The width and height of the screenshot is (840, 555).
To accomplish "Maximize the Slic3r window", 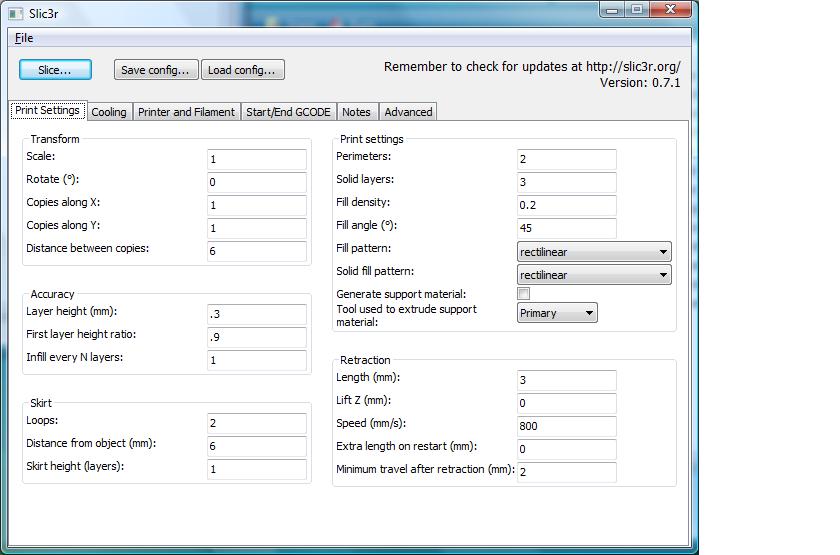I will [638, 9].
